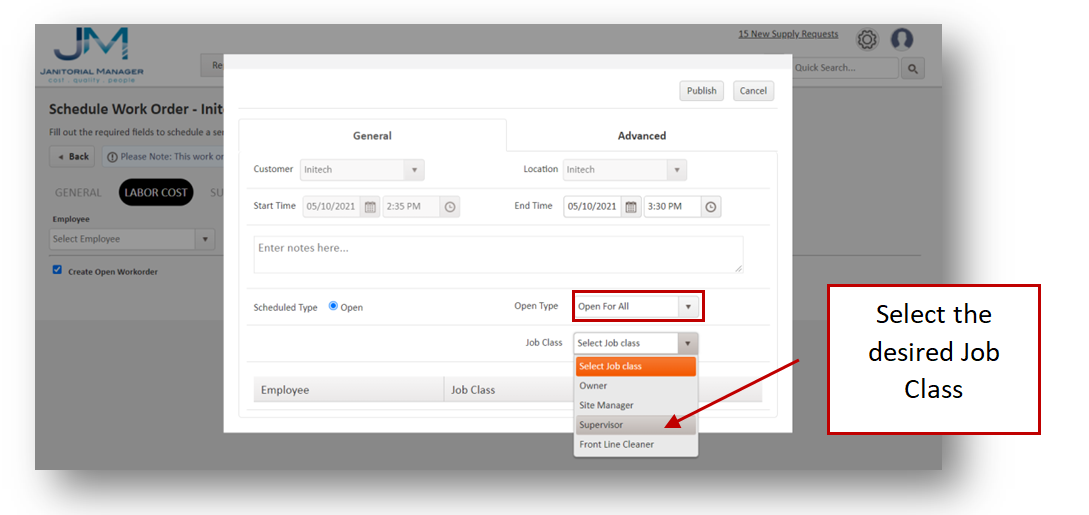Click the JM Janitorial Manager logo
This screenshot has height=515, width=1089.
[91, 54]
